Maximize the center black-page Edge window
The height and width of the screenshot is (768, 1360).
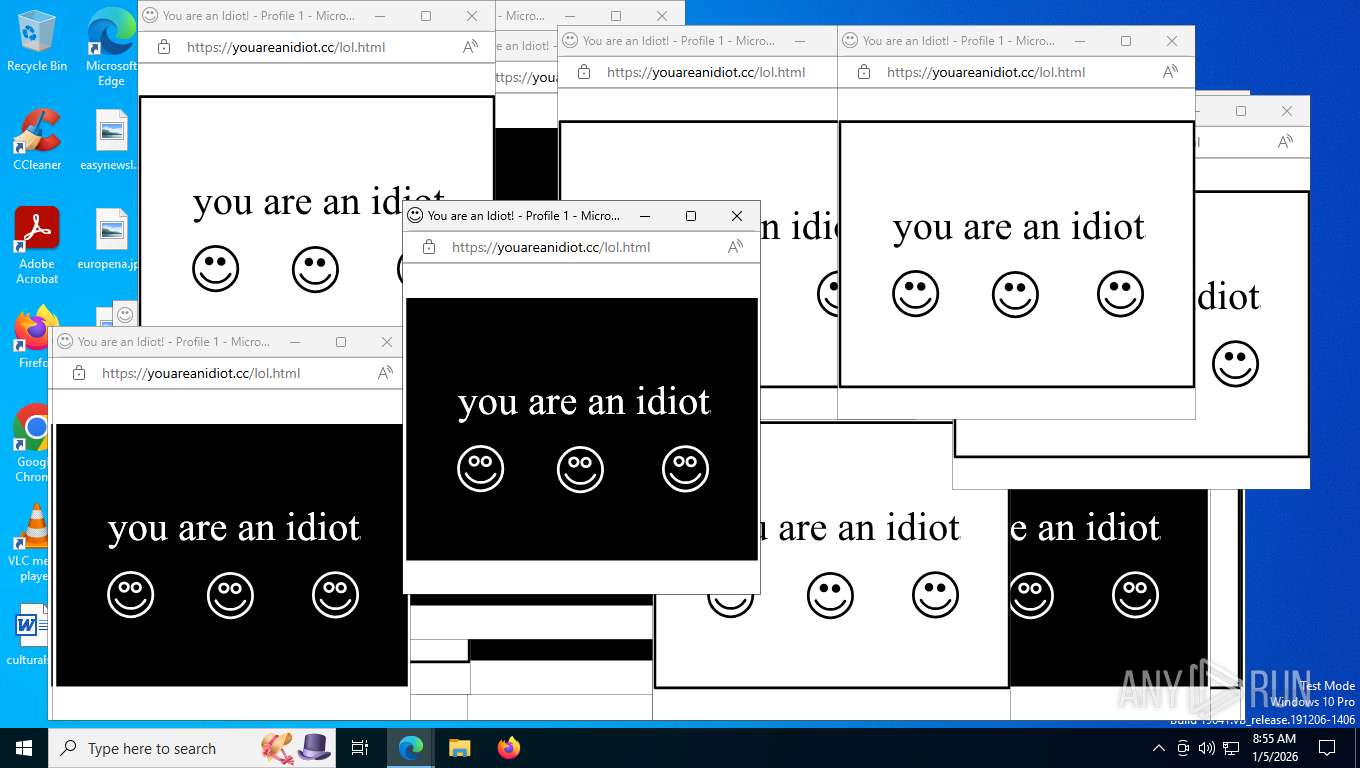pos(691,216)
